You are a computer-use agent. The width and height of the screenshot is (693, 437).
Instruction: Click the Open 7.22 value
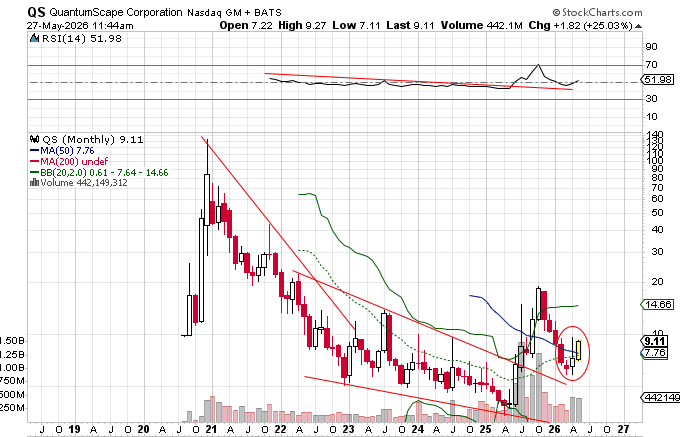click(x=247, y=26)
